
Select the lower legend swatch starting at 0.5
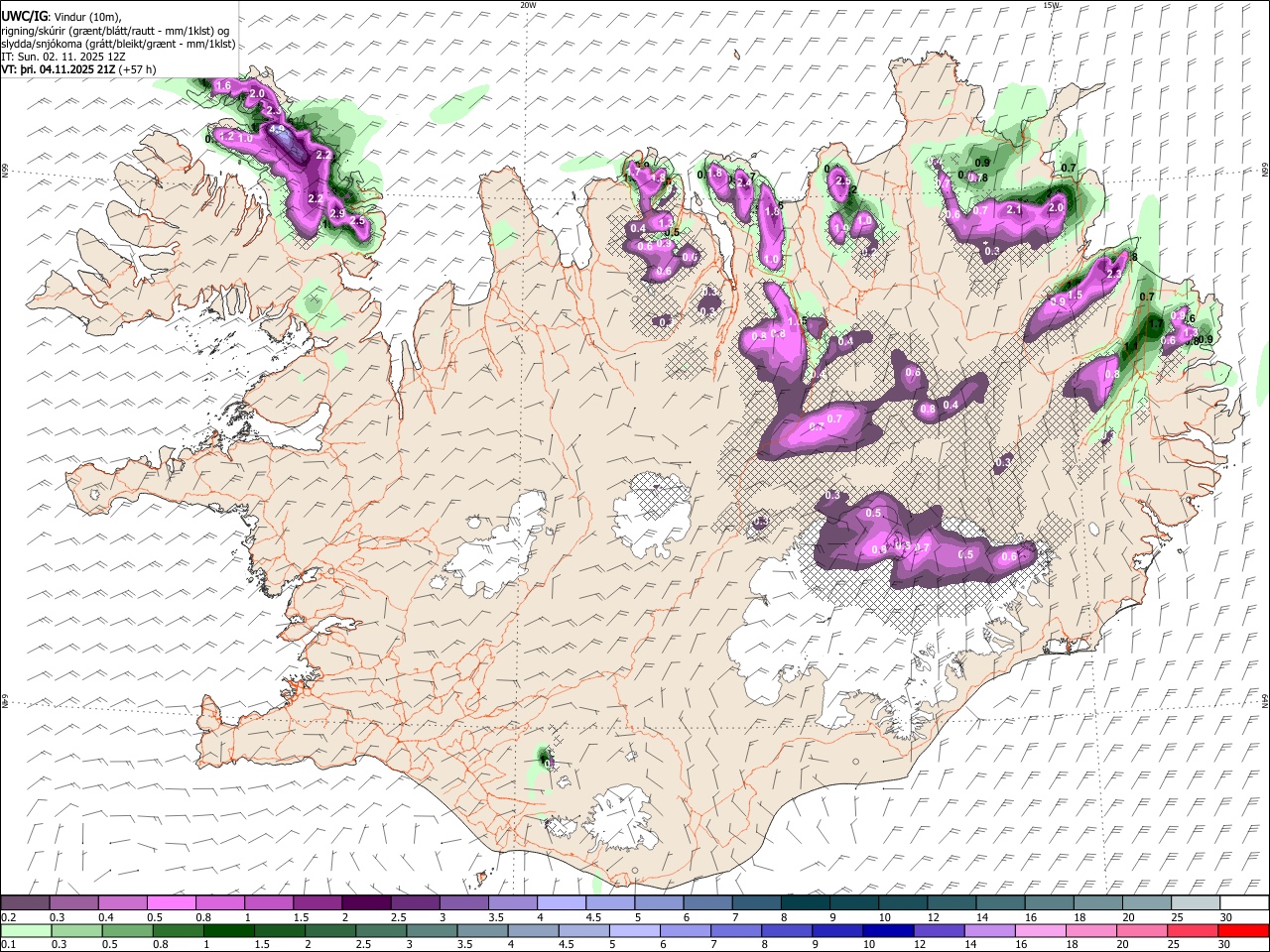[127, 930]
